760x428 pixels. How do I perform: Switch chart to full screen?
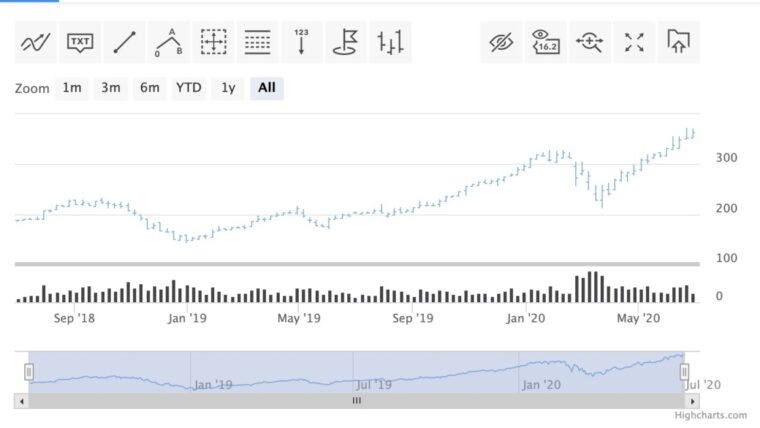(634, 42)
